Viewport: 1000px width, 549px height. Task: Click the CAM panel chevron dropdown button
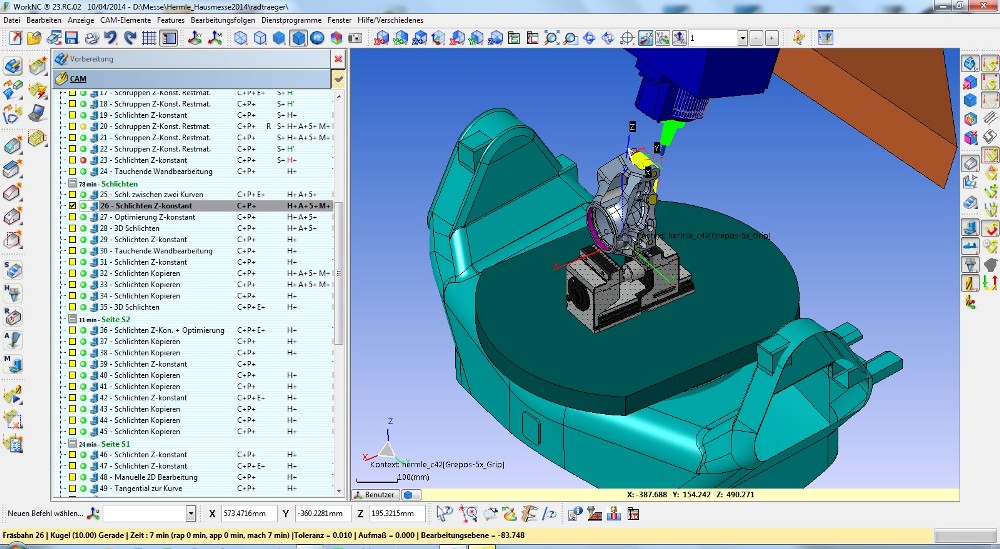point(338,79)
